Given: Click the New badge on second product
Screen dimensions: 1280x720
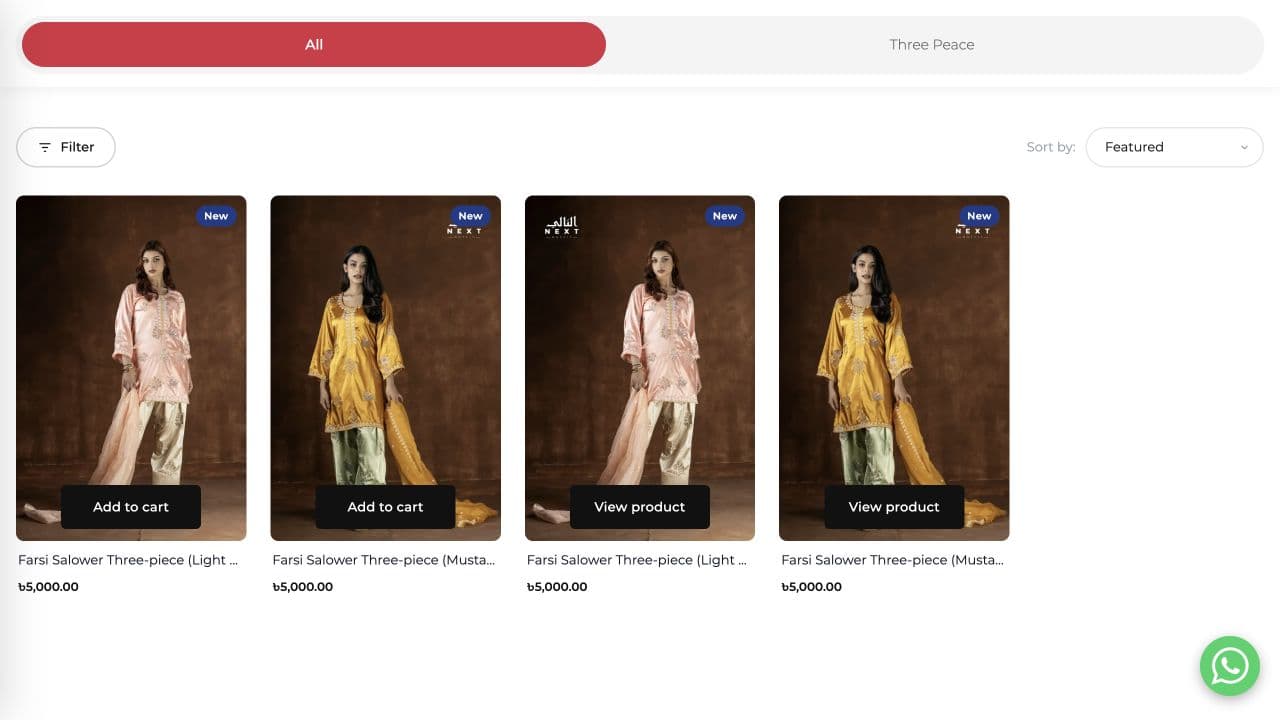Looking at the screenshot, I should [470, 216].
